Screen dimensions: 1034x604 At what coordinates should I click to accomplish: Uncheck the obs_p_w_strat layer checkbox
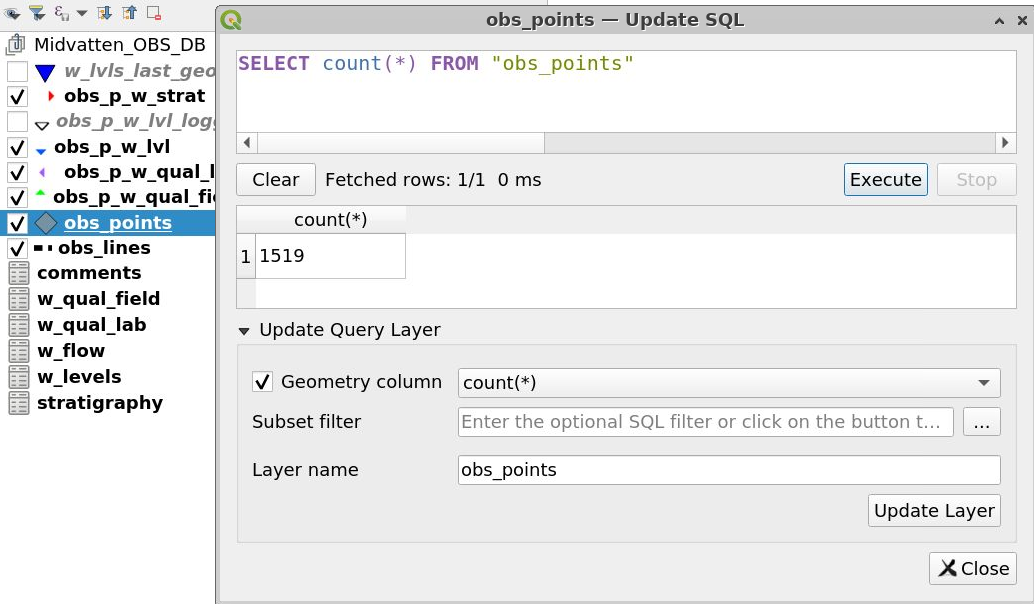pyautogui.click(x=16, y=97)
